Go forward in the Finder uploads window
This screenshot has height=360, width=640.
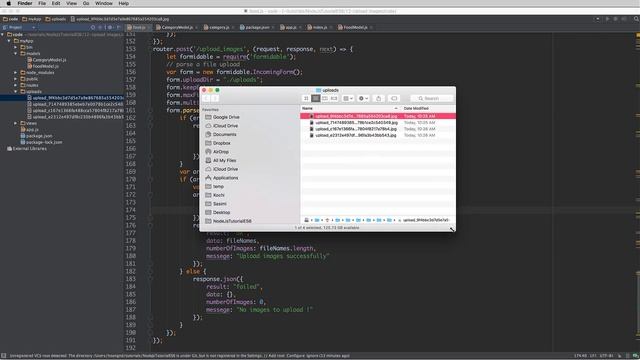click(215, 98)
